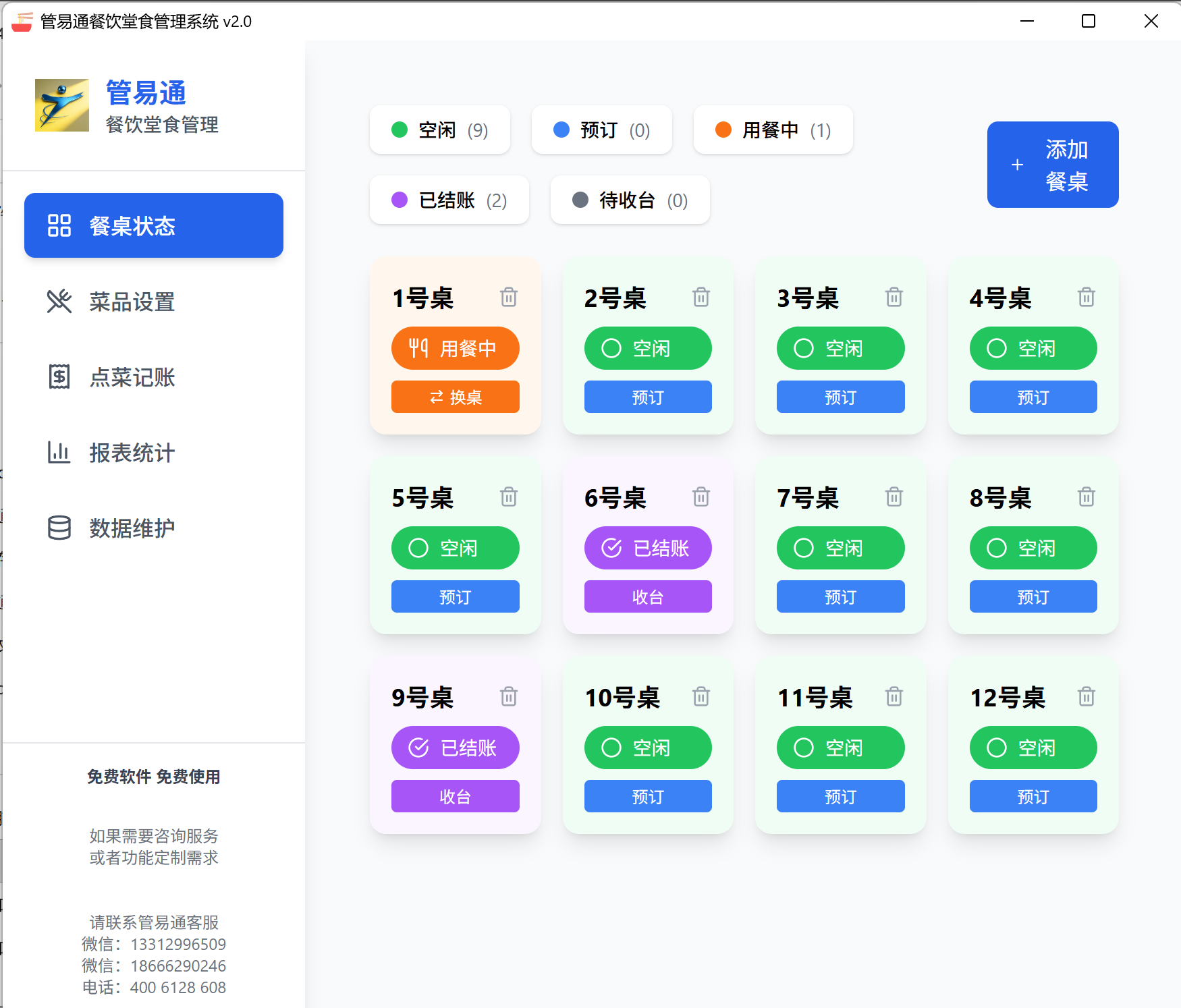Click the trash icon on 3号桌

coord(894,297)
